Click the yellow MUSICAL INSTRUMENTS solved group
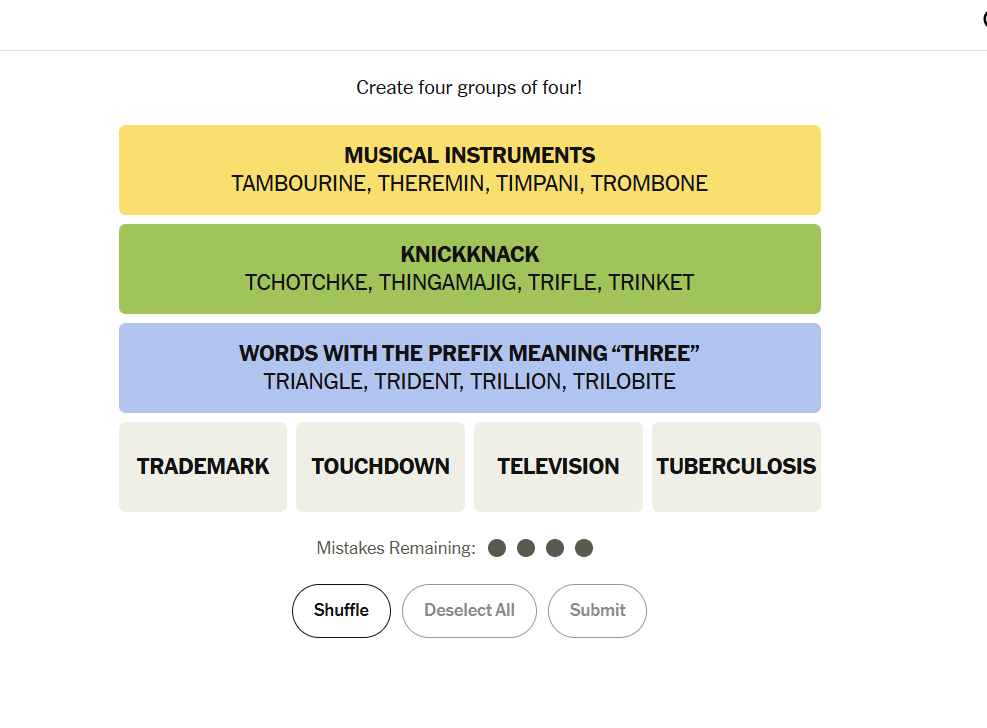 click(x=470, y=170)
